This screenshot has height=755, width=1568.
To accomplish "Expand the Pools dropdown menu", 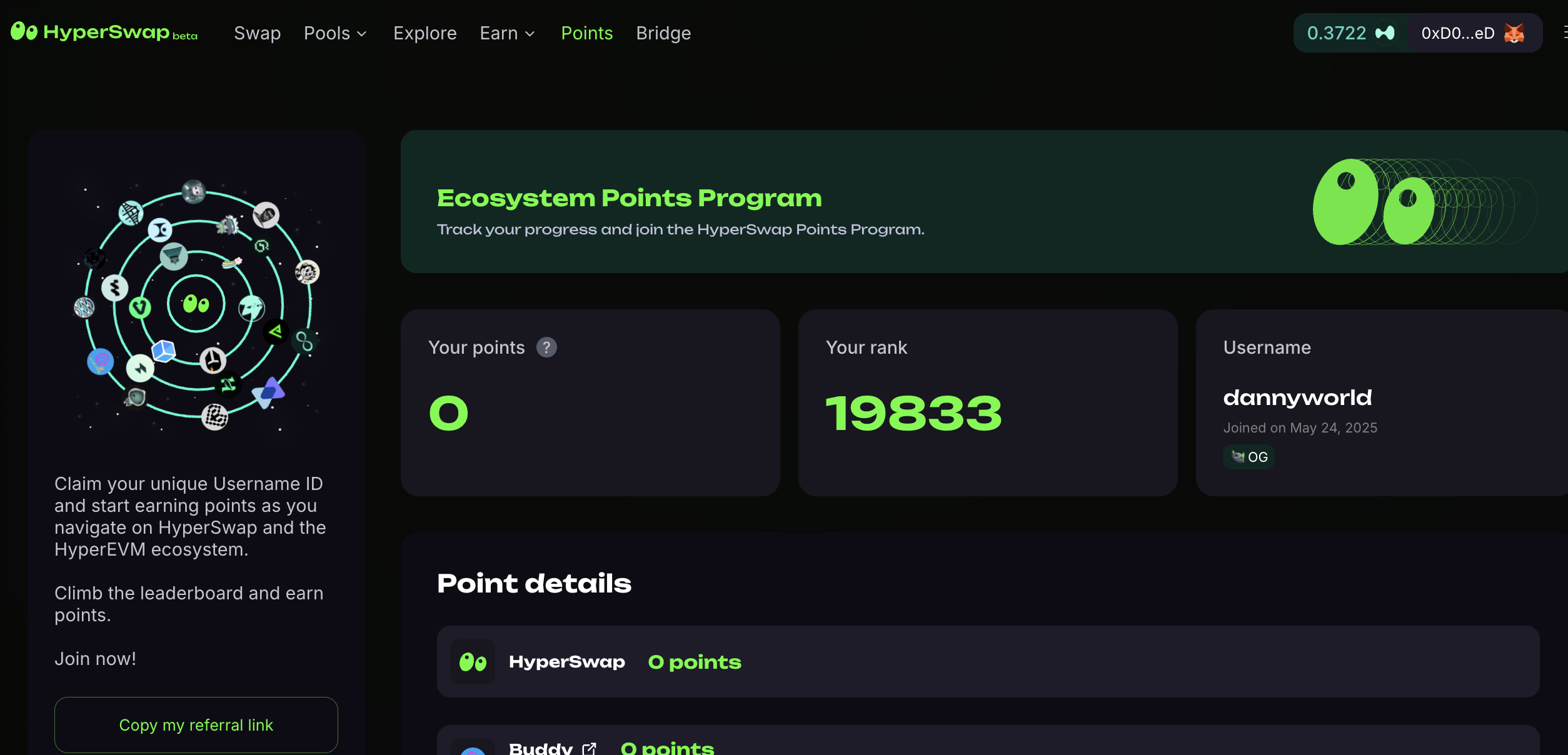I will tap(335, 33).
